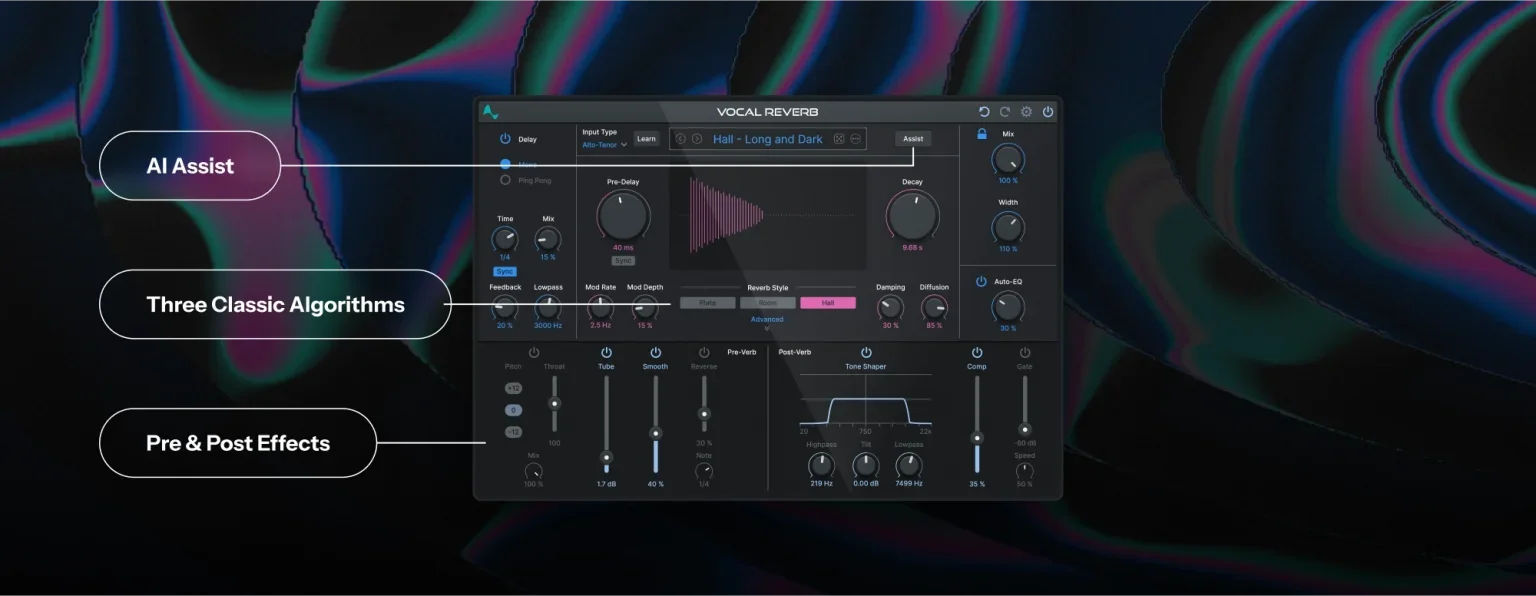Turn off the Comp power icon
Image resolution: width=1536 pixels, height=596 pixels.
pos(977,352)
